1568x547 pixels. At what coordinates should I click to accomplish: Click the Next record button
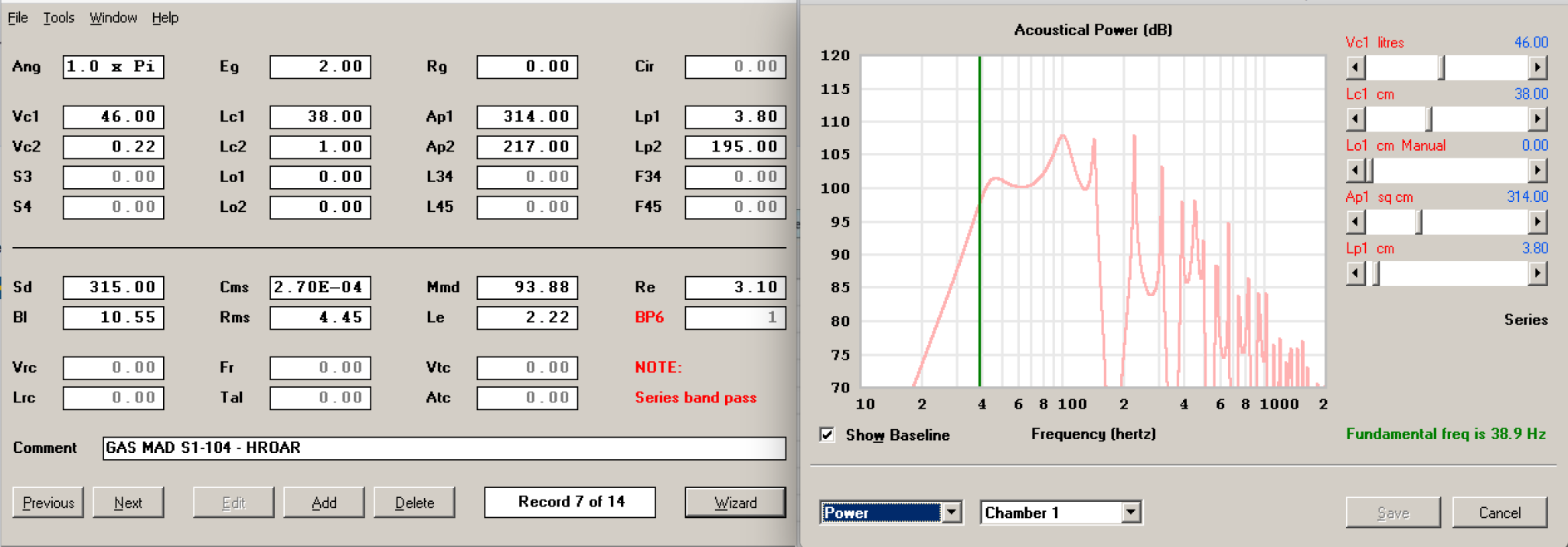coord(128,503)
